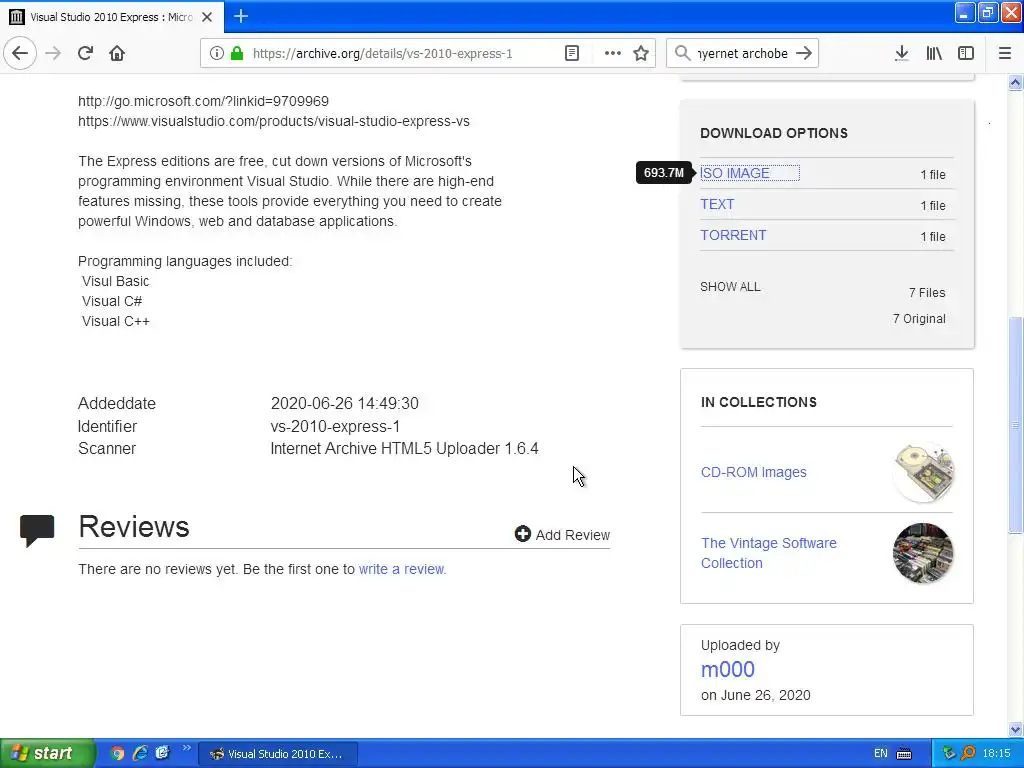Image resolution: width=1024 pixels, height=768 pixels.
Task: Click the Addeddate value 2020-06-26 14:49:30
Action: pos(344,404)
